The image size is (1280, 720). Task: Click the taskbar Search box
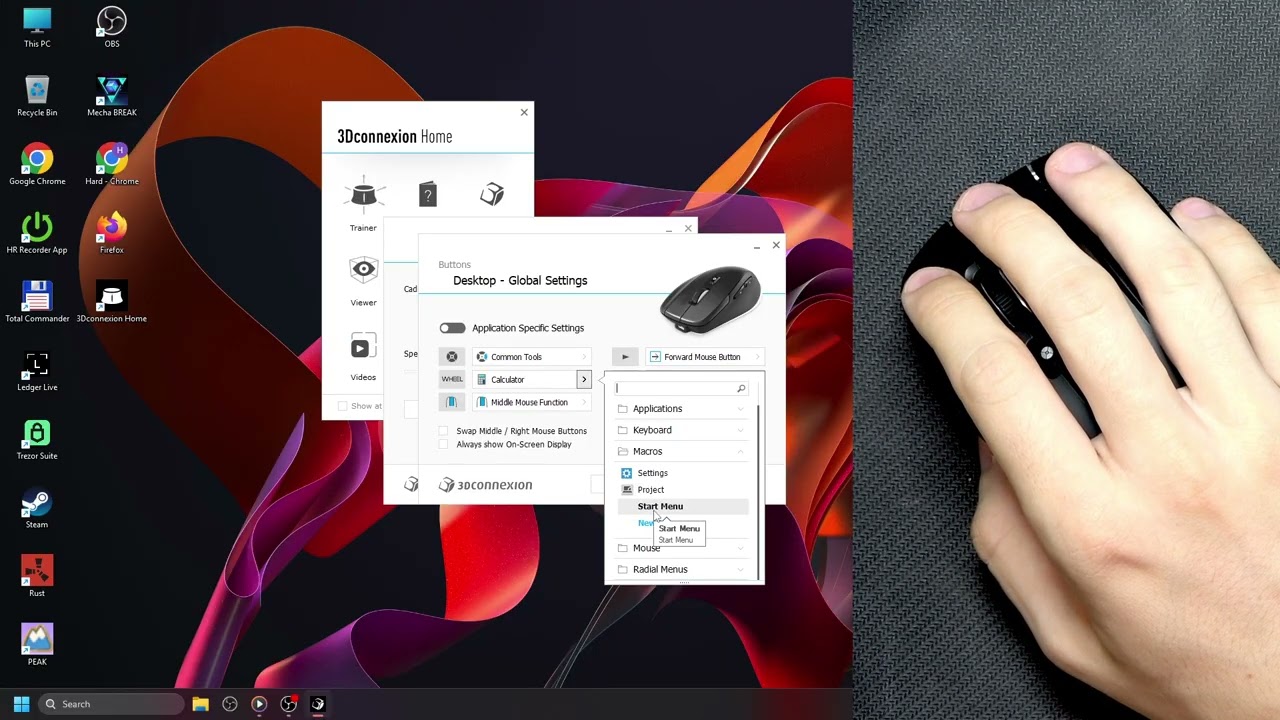click(x=110, y=704)
